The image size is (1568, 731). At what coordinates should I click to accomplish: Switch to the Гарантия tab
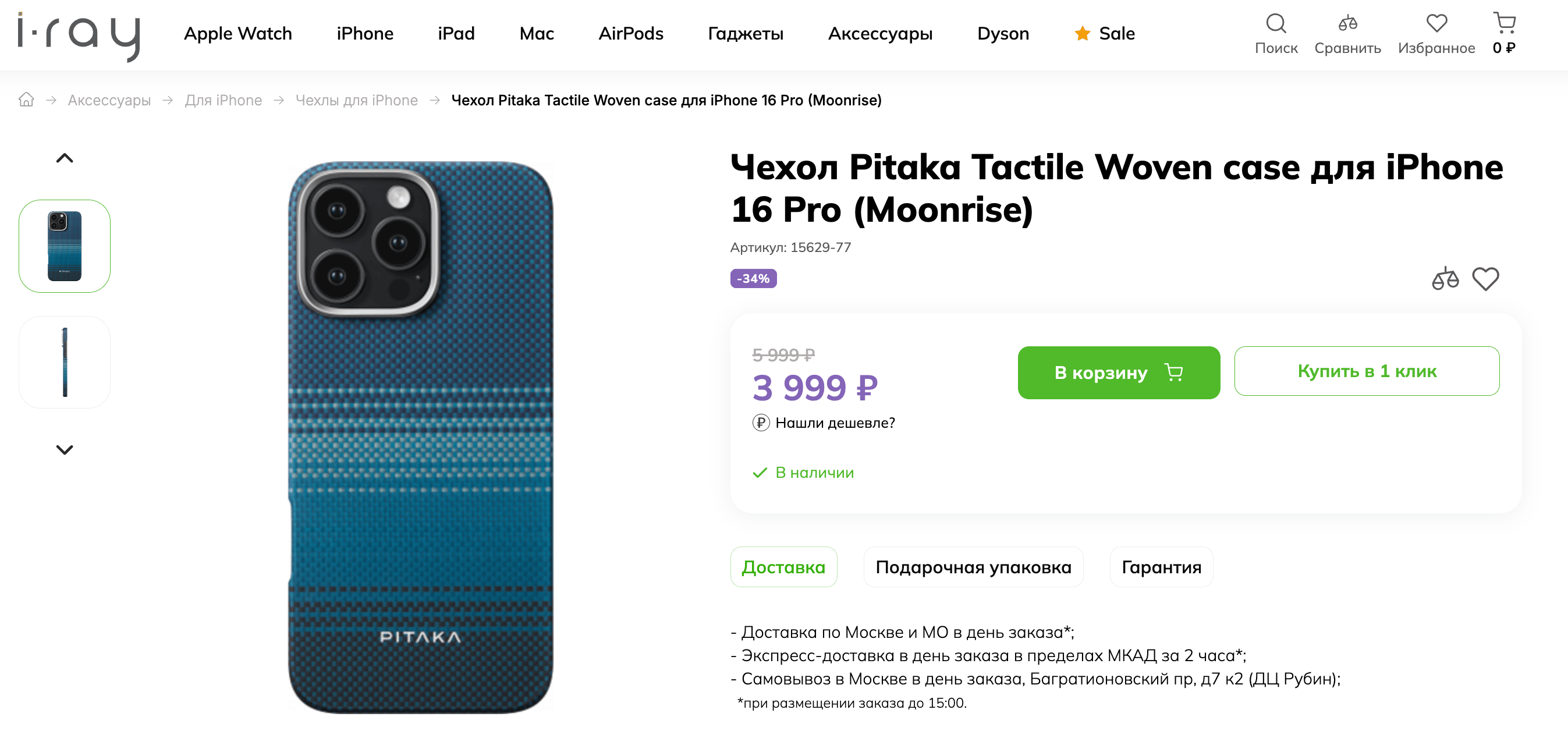[1161, 567]
